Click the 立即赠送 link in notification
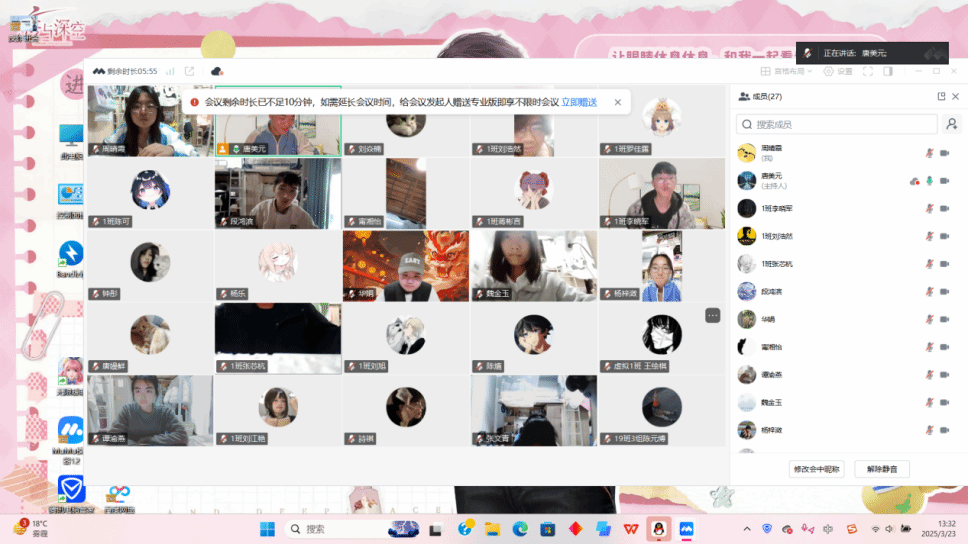This screenshot has width=968, height=544. click(x=579, y=102)
